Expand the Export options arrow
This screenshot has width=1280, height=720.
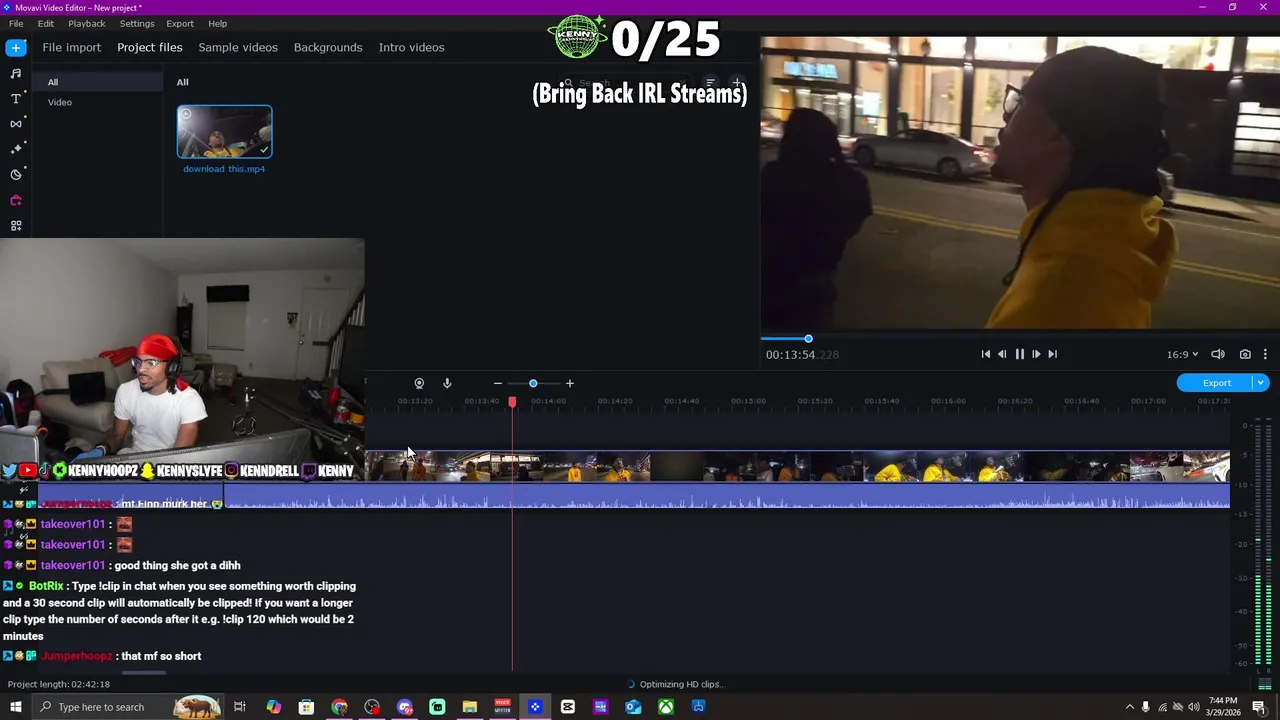tap(1260, 383)
